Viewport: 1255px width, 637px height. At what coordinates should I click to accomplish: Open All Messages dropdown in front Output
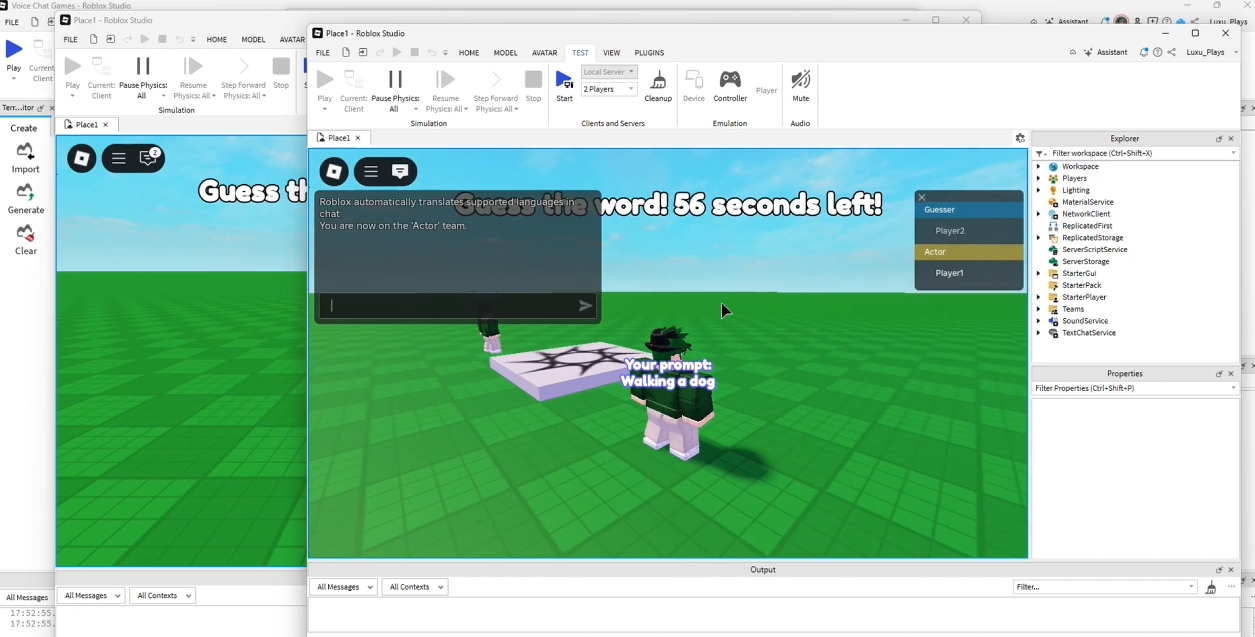[x=343, y=587]
